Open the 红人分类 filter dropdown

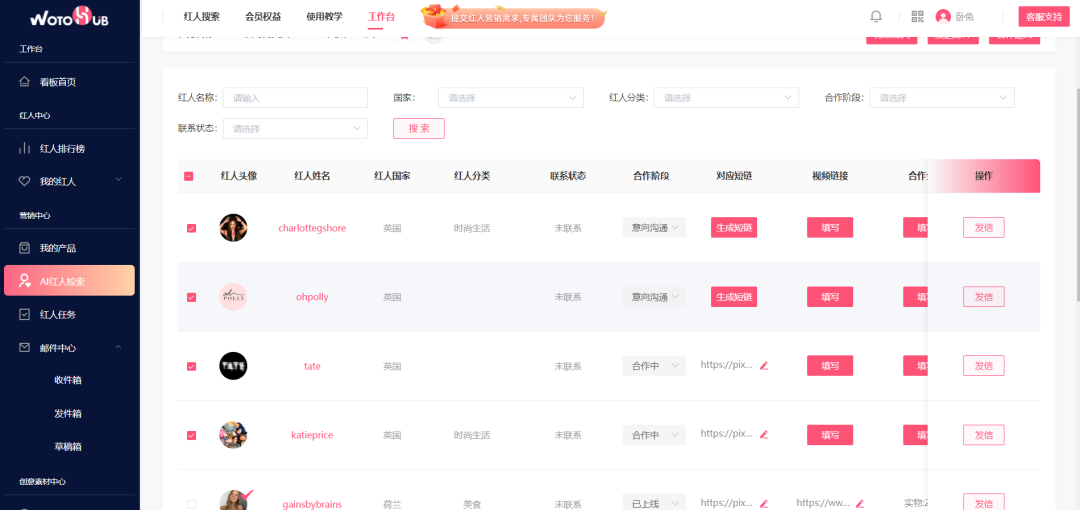726,98
